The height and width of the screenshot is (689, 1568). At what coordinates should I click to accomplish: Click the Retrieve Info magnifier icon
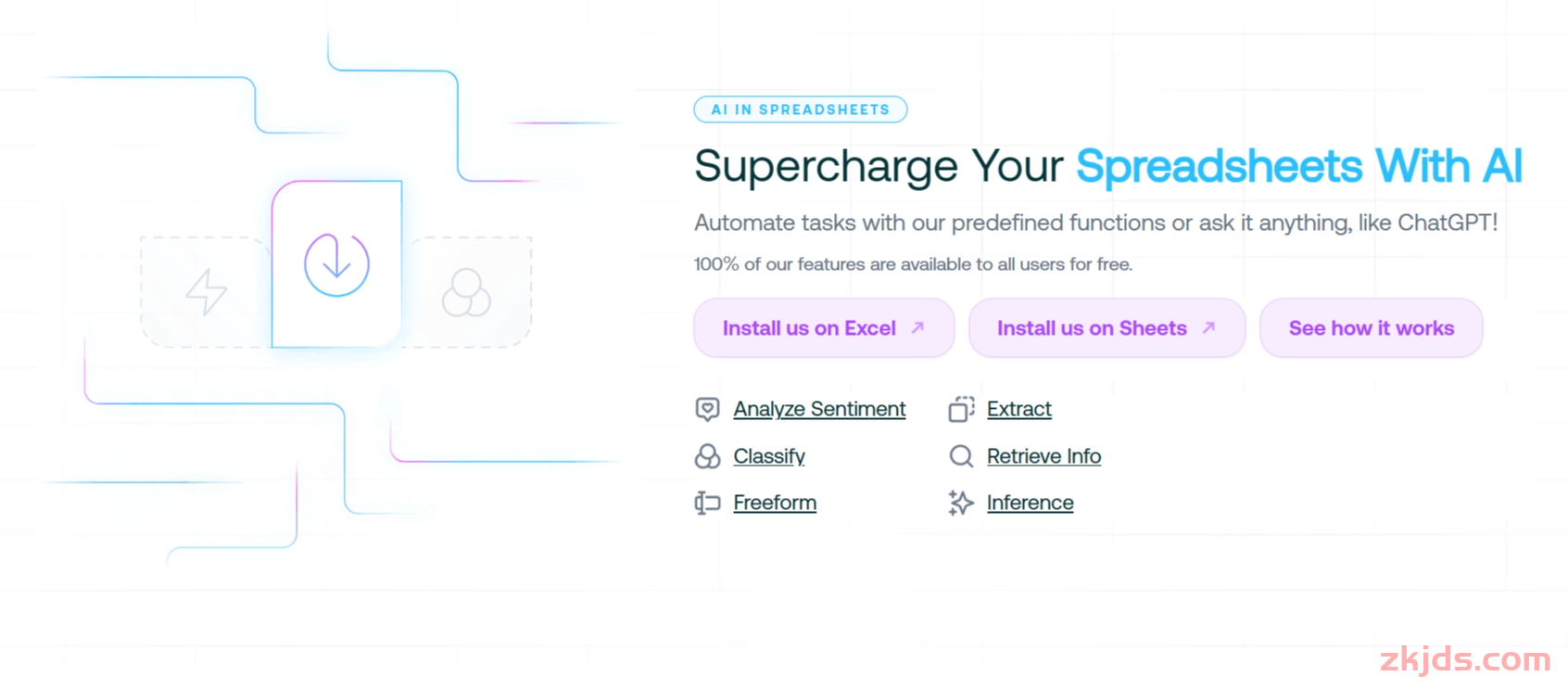point(961,456)
